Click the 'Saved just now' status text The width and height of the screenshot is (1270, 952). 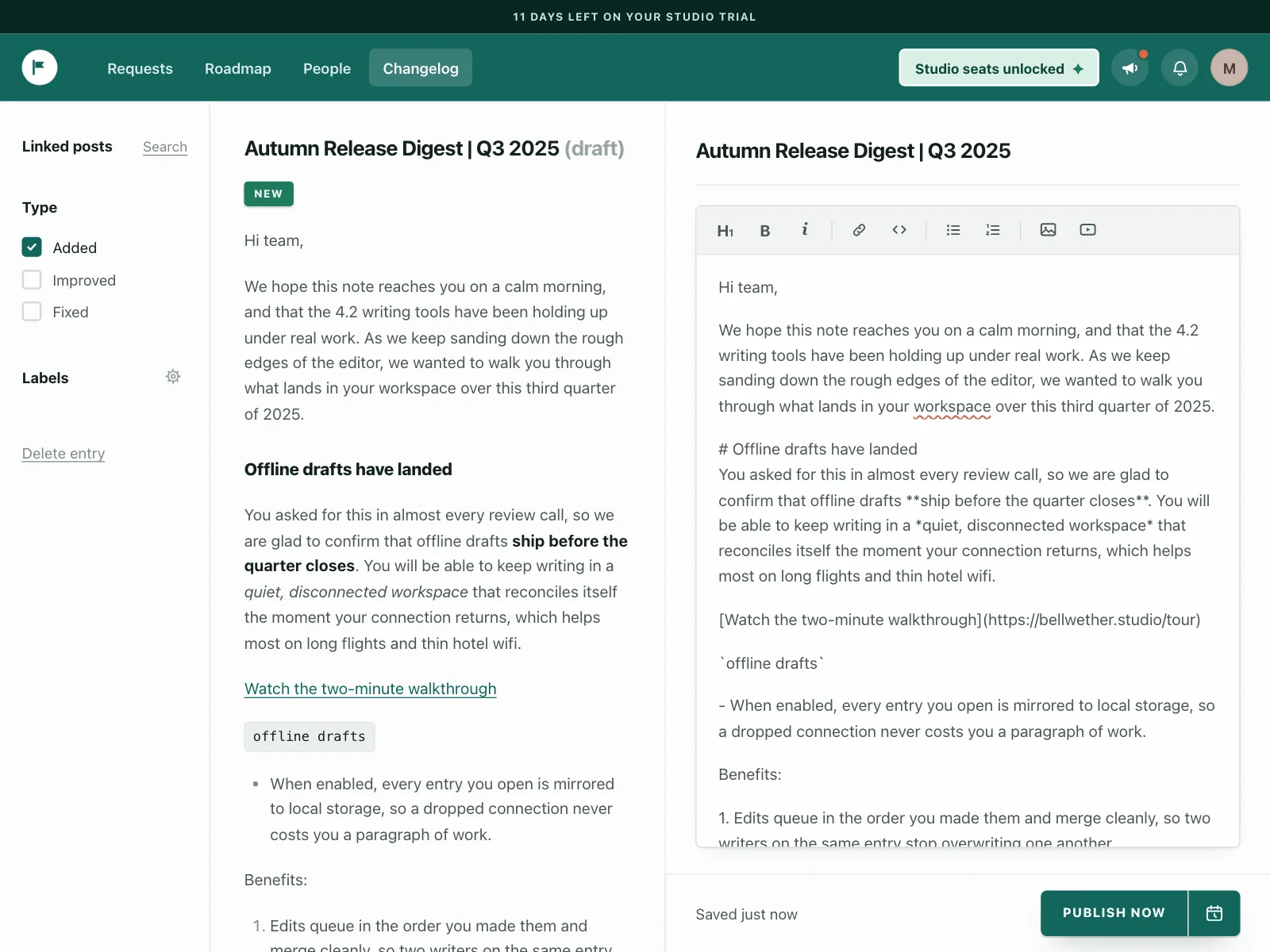tap(746, 914)
